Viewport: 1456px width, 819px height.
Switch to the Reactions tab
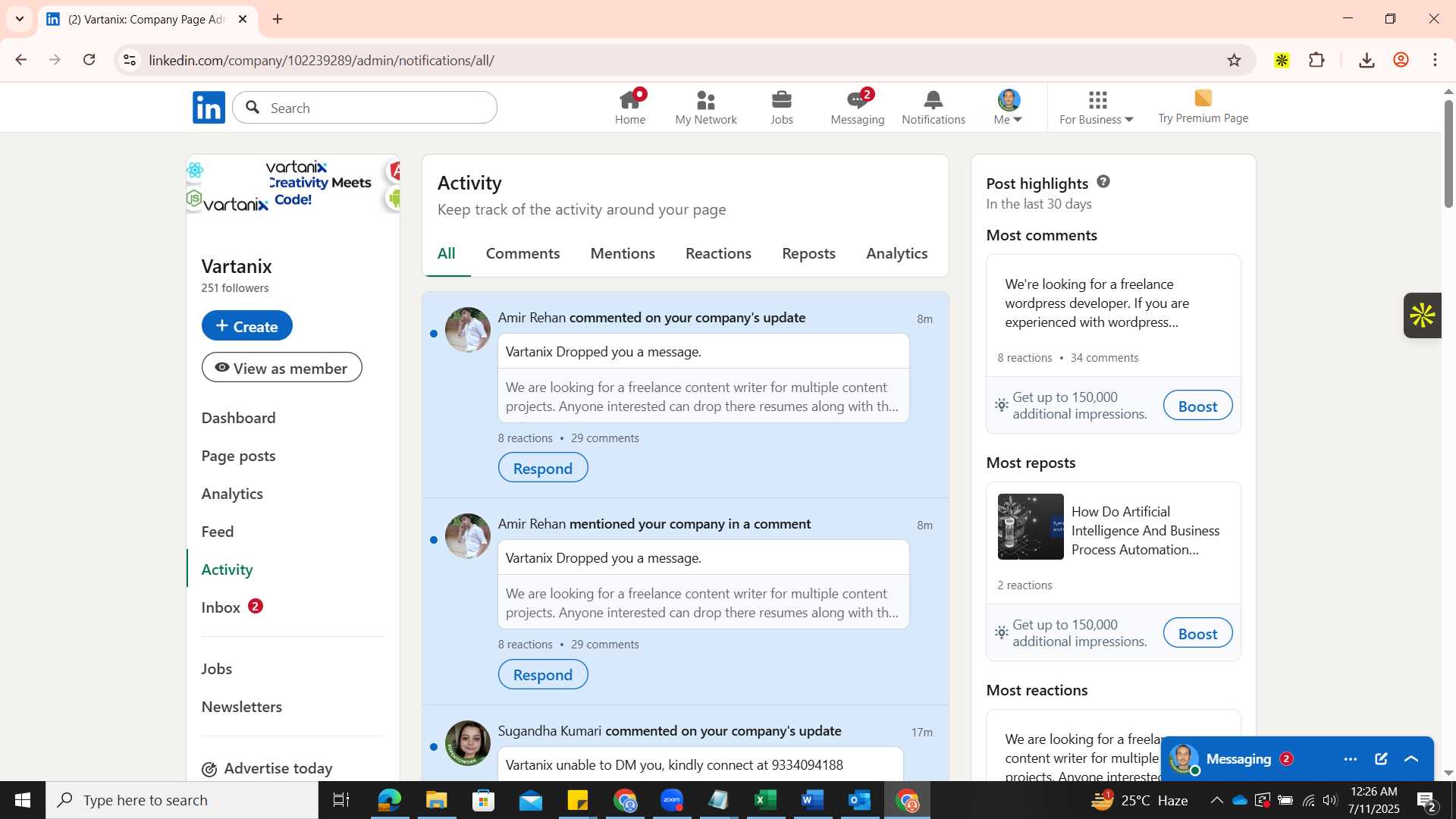tap(718, 253)
